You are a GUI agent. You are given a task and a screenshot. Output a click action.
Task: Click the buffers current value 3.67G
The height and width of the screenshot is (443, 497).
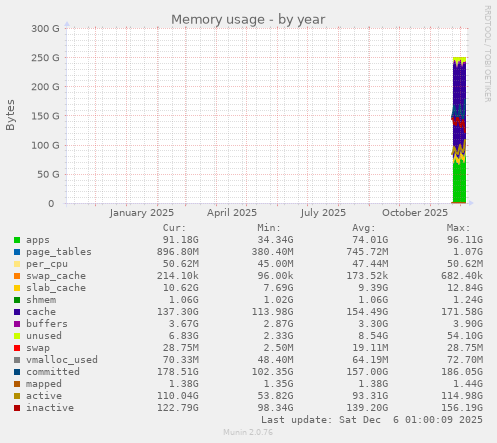pos(183,324)
